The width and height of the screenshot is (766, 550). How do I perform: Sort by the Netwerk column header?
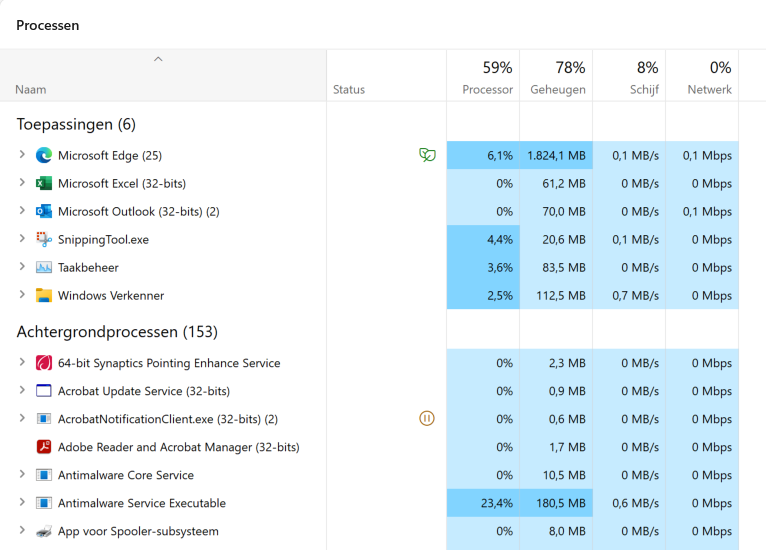pyautogui.click(x=702, y=76)
